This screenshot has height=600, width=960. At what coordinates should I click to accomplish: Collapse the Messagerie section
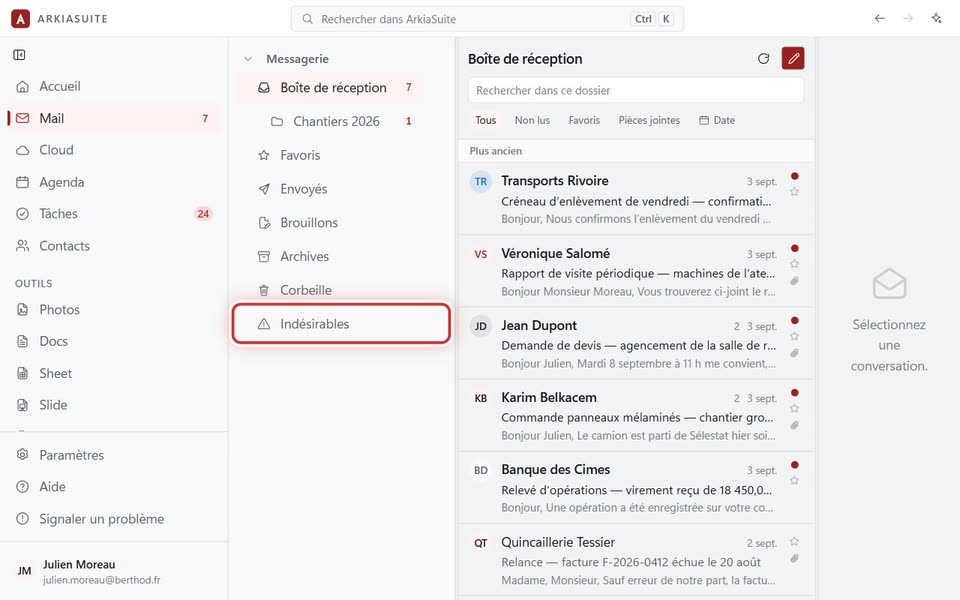click(x=248, y=59)
